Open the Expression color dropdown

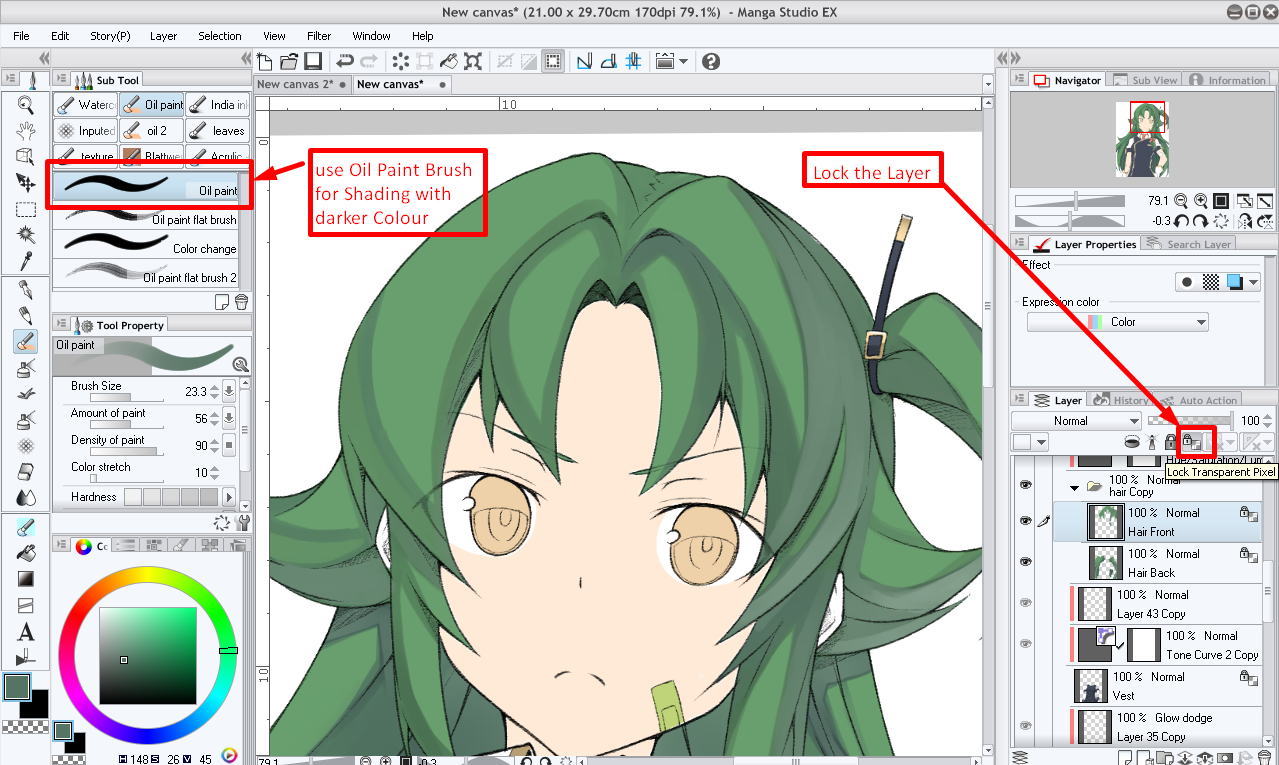pos(1117,322)
